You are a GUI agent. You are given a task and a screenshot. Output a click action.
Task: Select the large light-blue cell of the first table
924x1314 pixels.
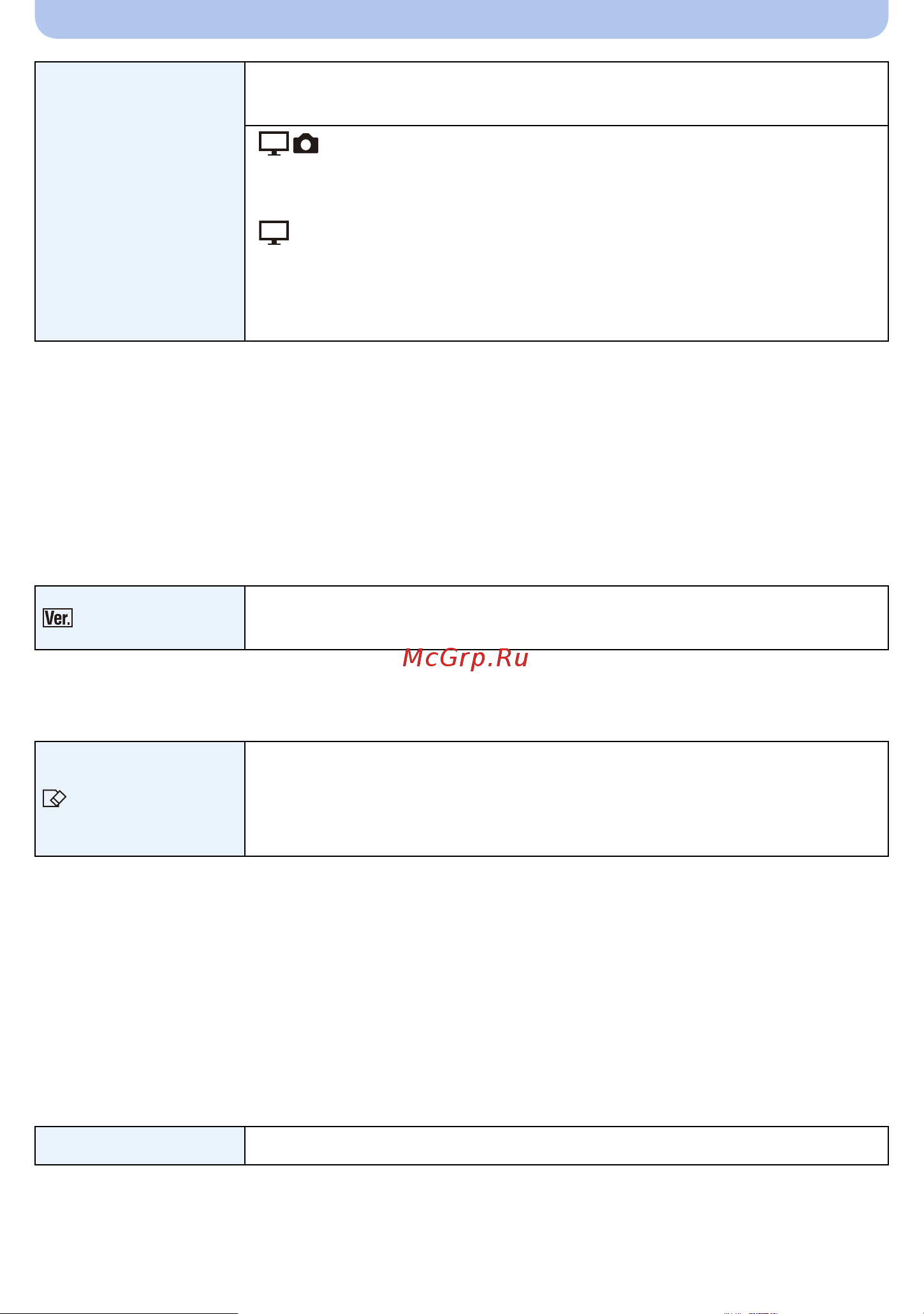tap(140, 201)
